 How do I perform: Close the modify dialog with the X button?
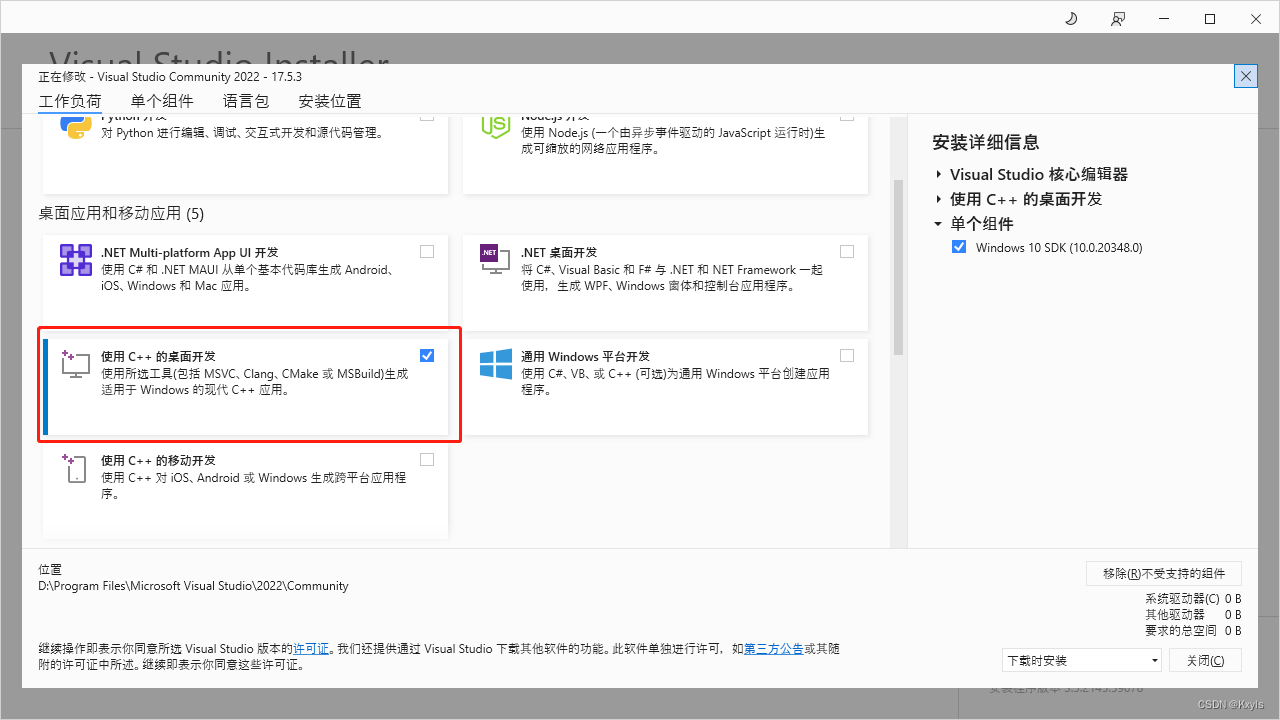click(1246, 76)
